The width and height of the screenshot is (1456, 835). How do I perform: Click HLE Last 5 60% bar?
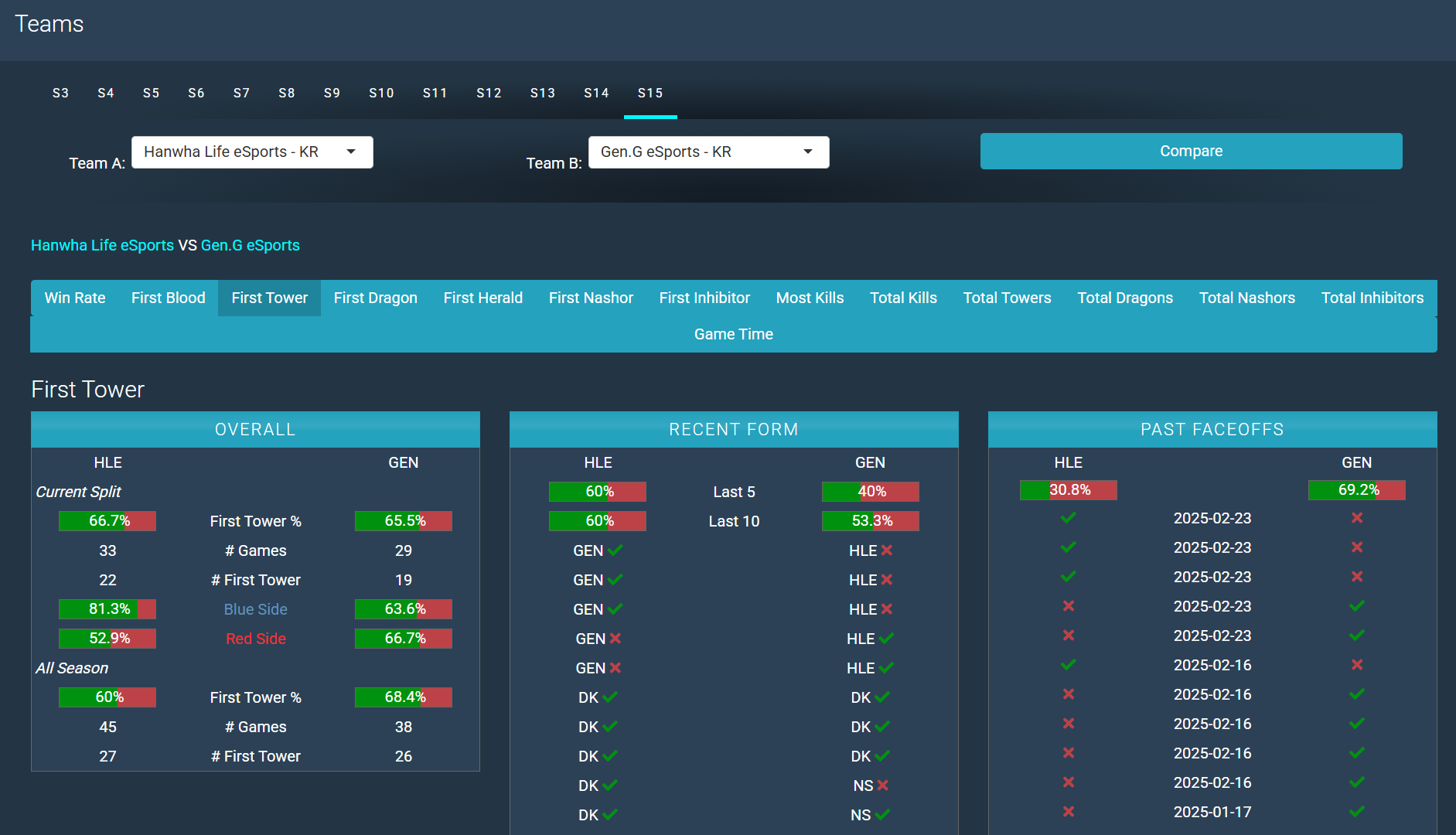click(x=598, y=492)
